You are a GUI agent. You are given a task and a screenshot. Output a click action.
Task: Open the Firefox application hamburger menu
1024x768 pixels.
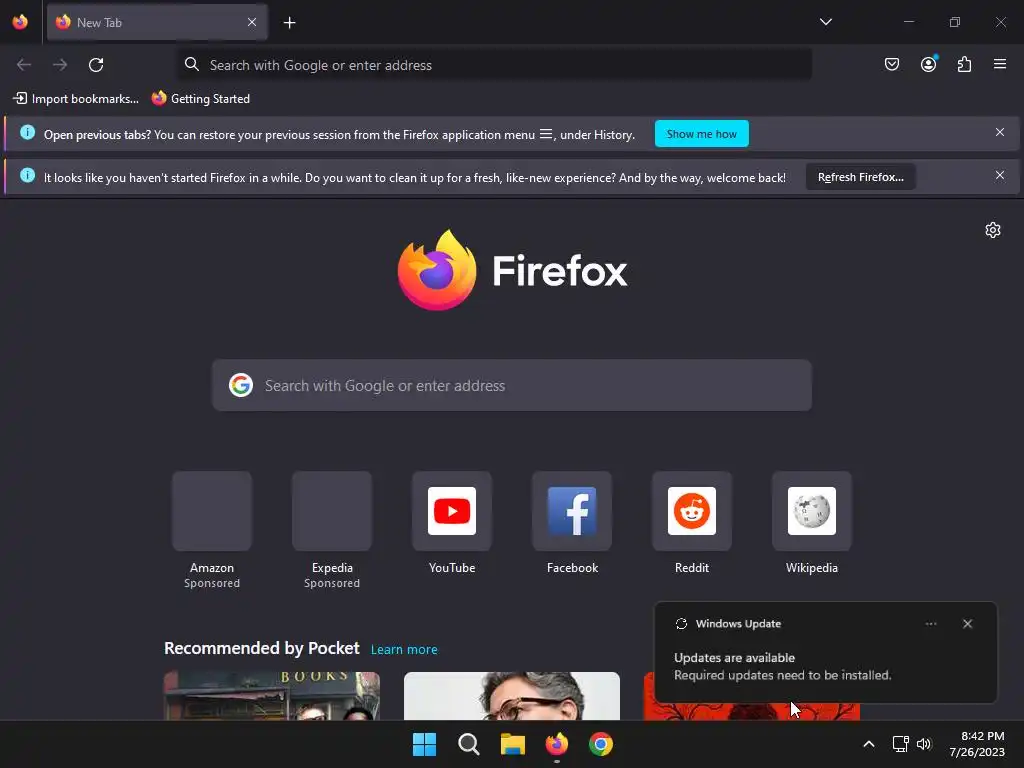pyautogui.click(x=1000, y=64)
